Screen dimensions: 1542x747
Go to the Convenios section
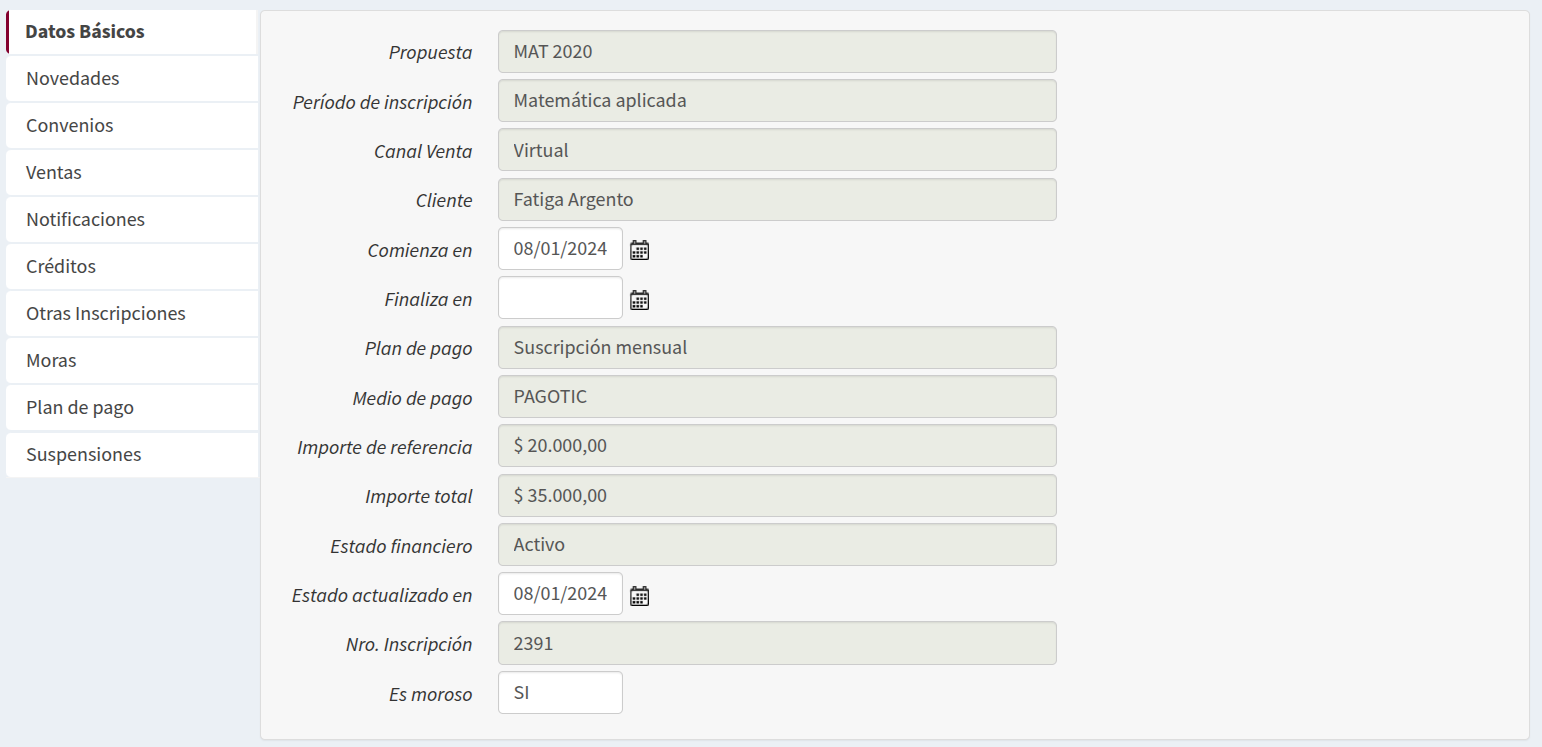(x=132, y=126)
